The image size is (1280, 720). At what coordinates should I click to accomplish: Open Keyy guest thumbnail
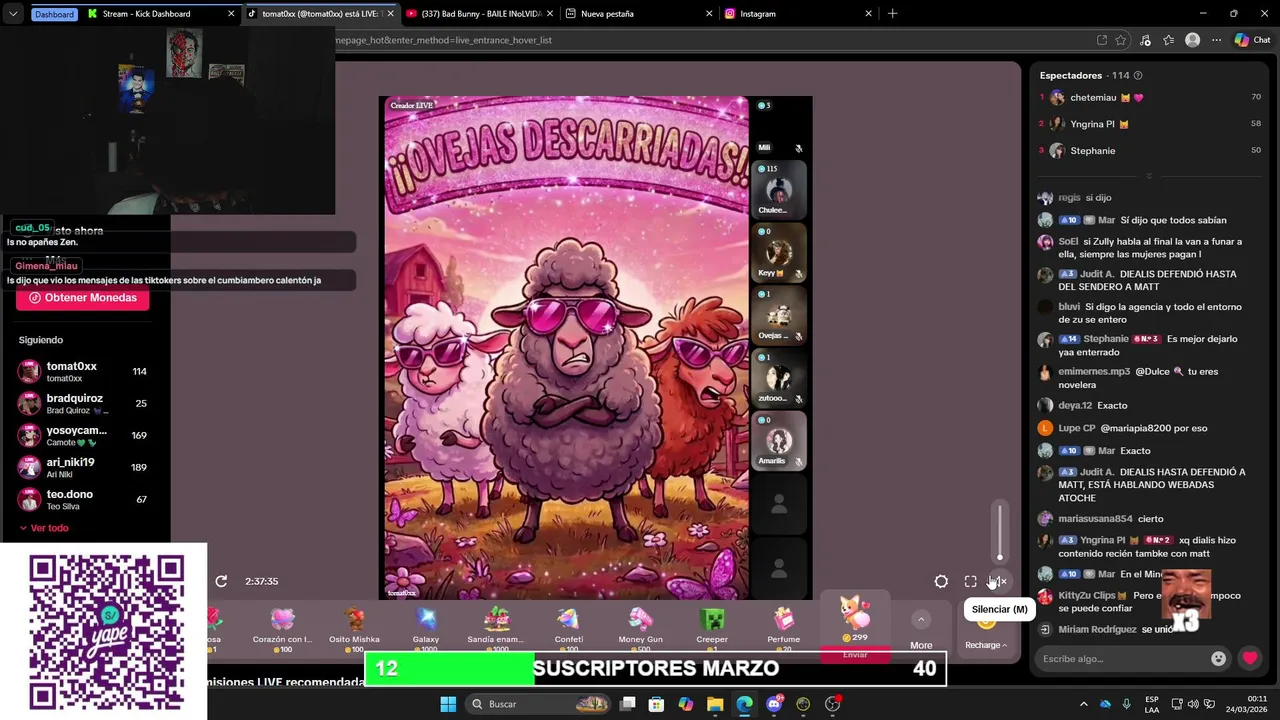point(778,252)
